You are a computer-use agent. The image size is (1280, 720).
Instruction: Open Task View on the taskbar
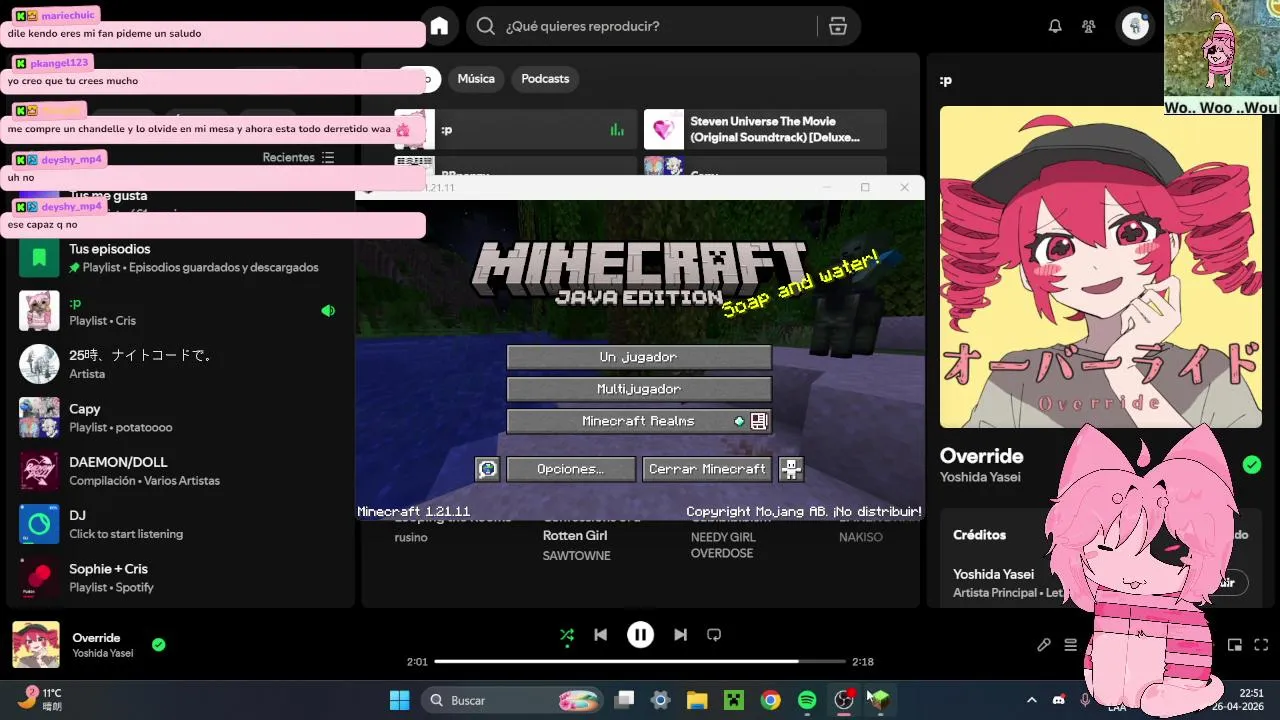tap(625, 700)
